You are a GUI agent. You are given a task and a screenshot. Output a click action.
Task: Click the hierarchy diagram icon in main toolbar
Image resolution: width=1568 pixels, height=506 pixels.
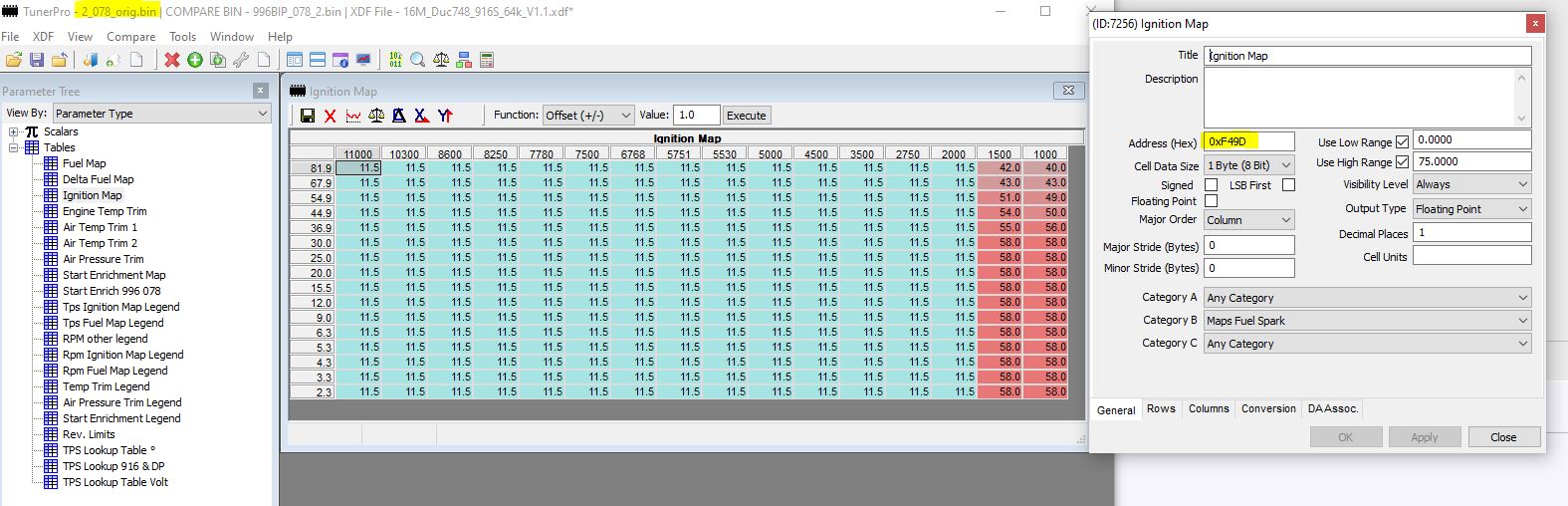pyautogui.click(x=464, y=60)
